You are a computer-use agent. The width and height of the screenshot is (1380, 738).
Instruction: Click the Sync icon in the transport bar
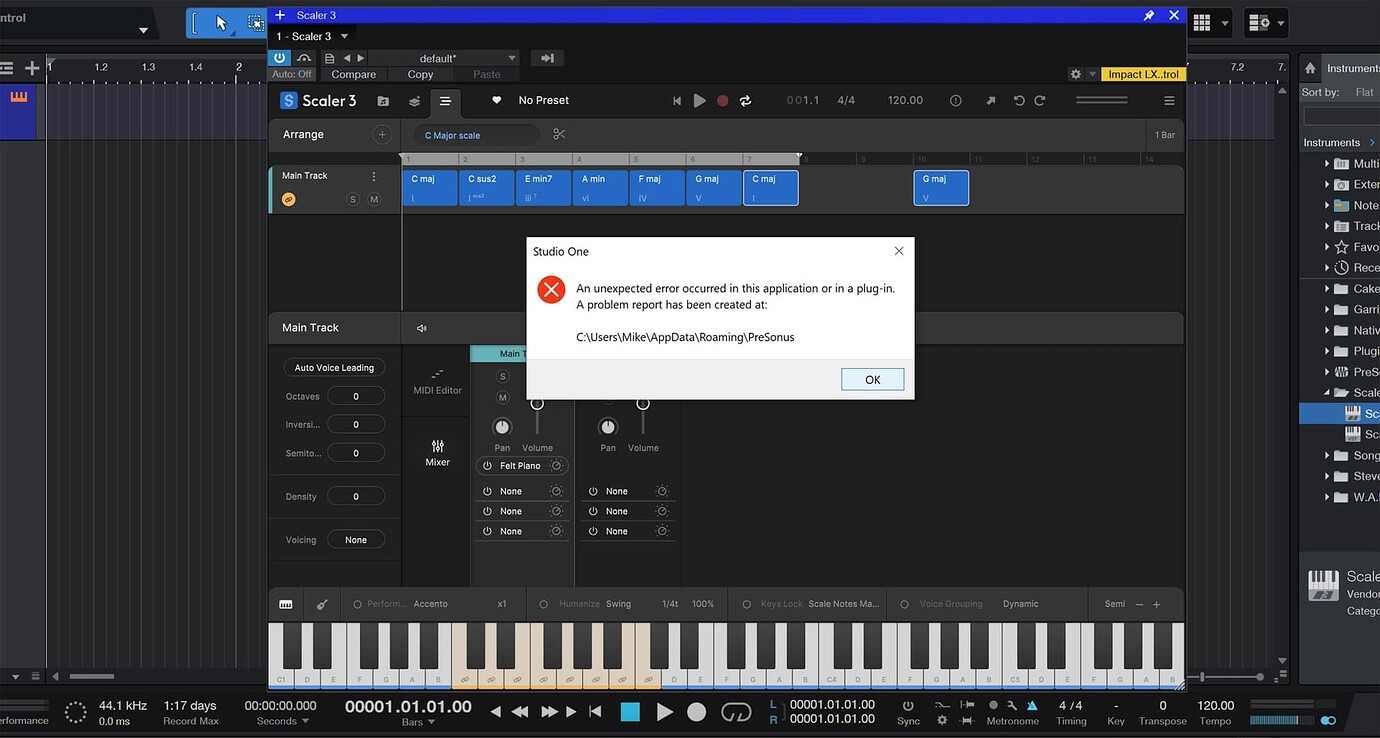(907, 706)
